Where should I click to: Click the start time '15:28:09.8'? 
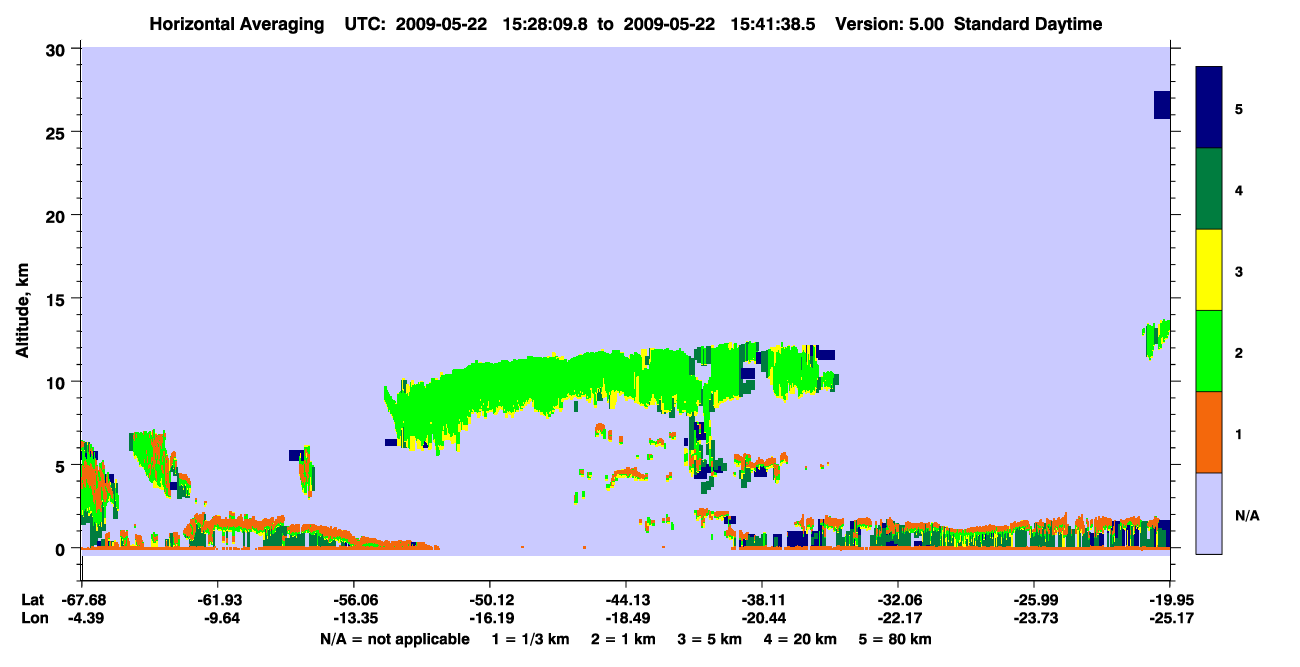pos(547,25)
